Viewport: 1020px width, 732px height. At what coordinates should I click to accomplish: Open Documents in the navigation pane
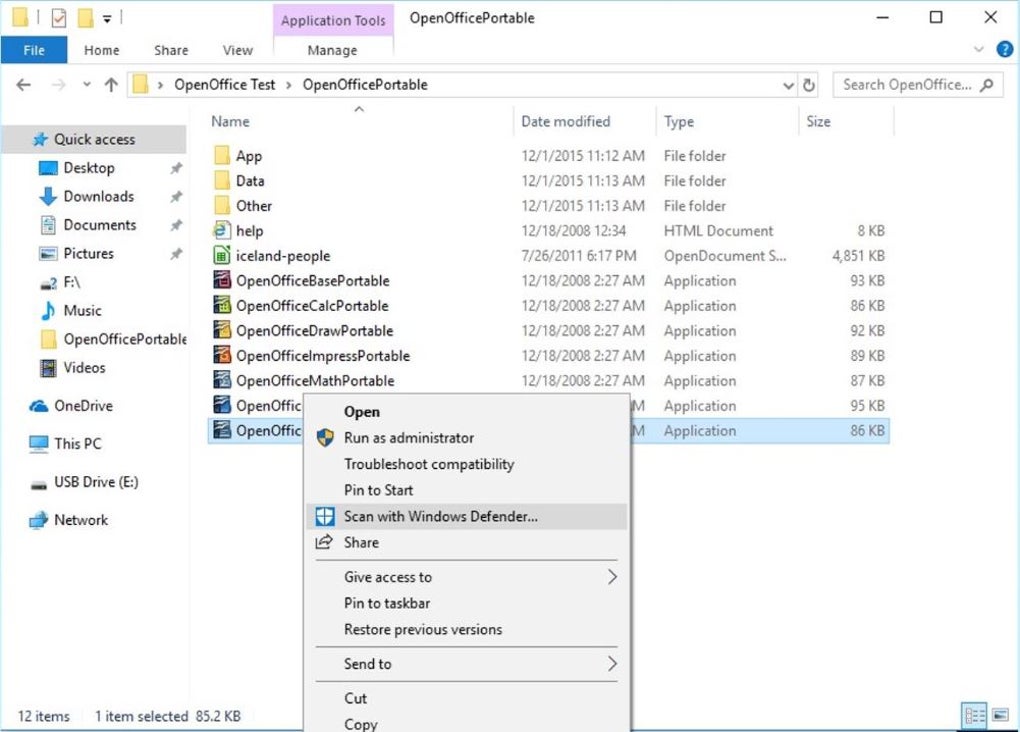click(100, 225)
